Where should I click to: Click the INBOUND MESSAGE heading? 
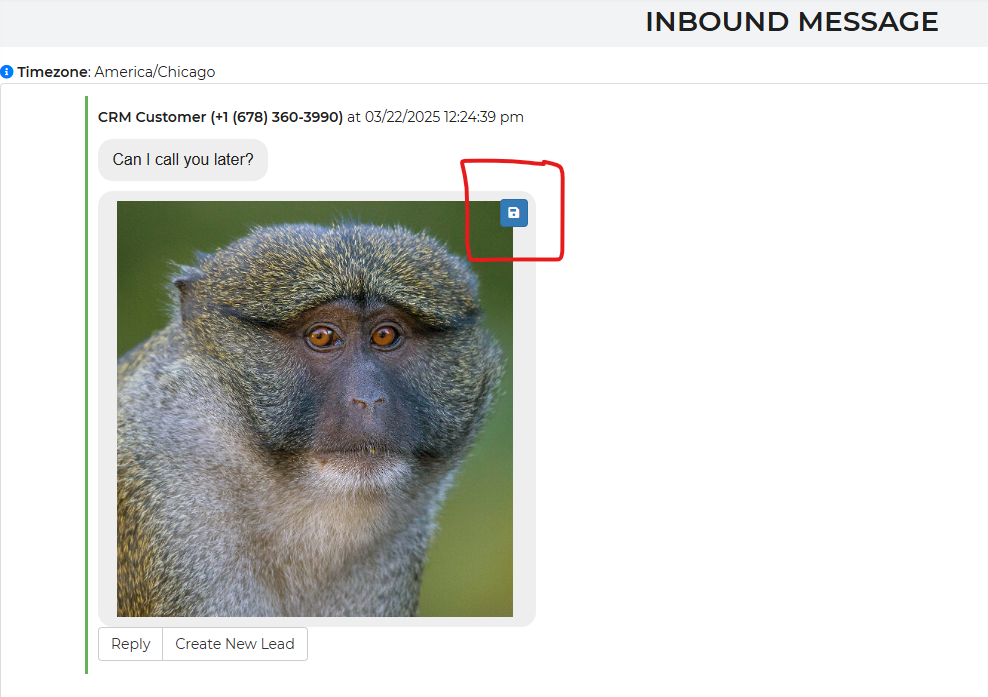(791, 22)
